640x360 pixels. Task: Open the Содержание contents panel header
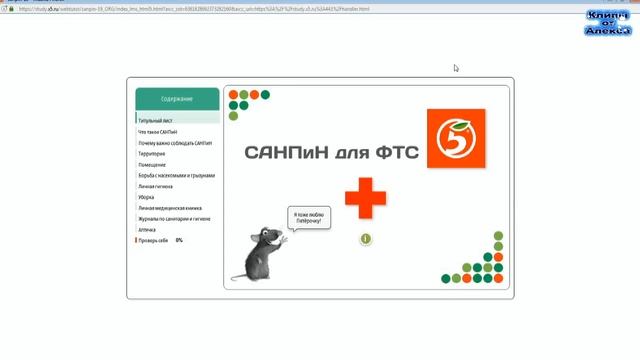pyautogui.click(x=177, y=99)
